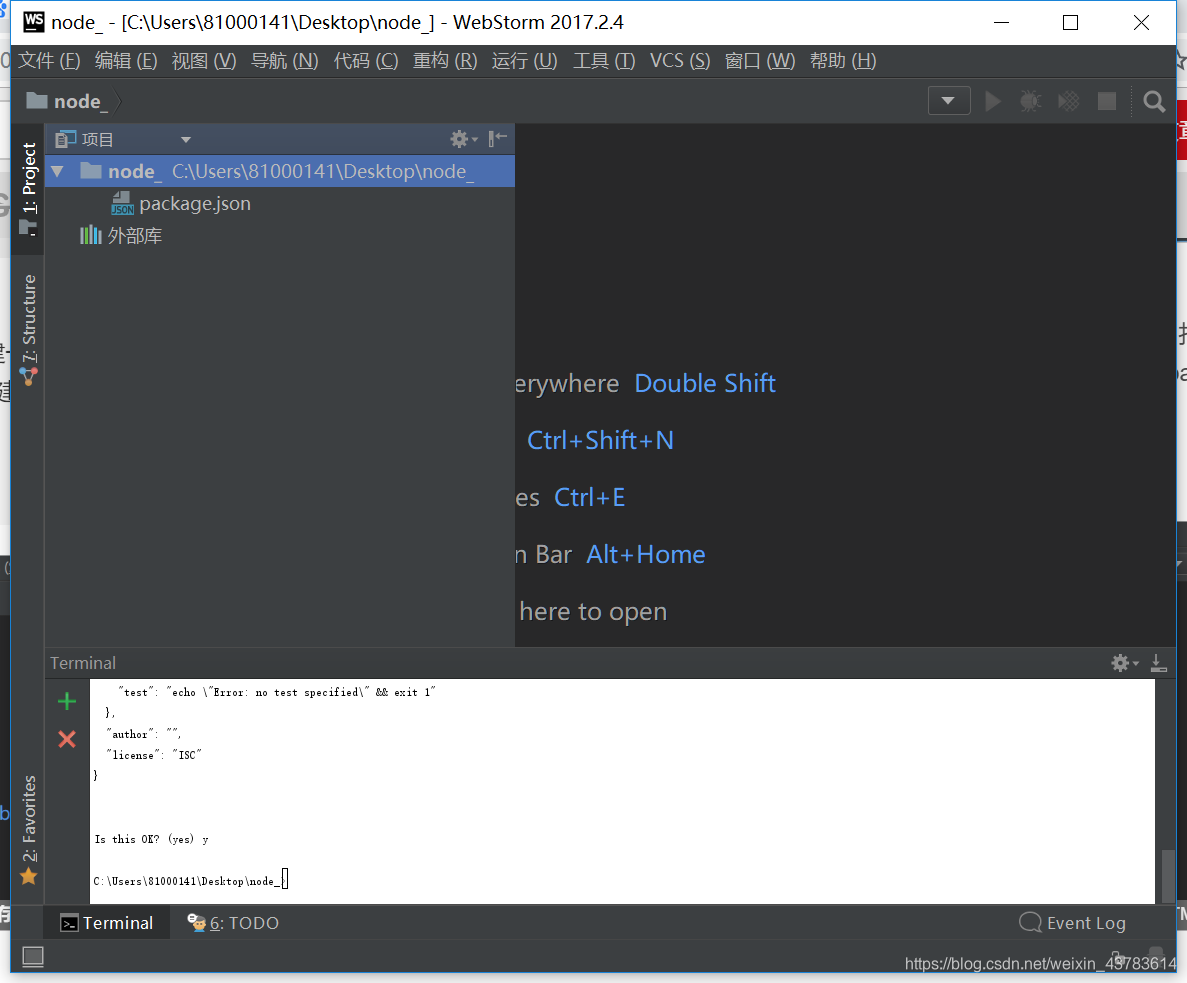Click the Ctrl+Shift+N shortcut text
1187x983 pixels.
click(x=600, y=440)
